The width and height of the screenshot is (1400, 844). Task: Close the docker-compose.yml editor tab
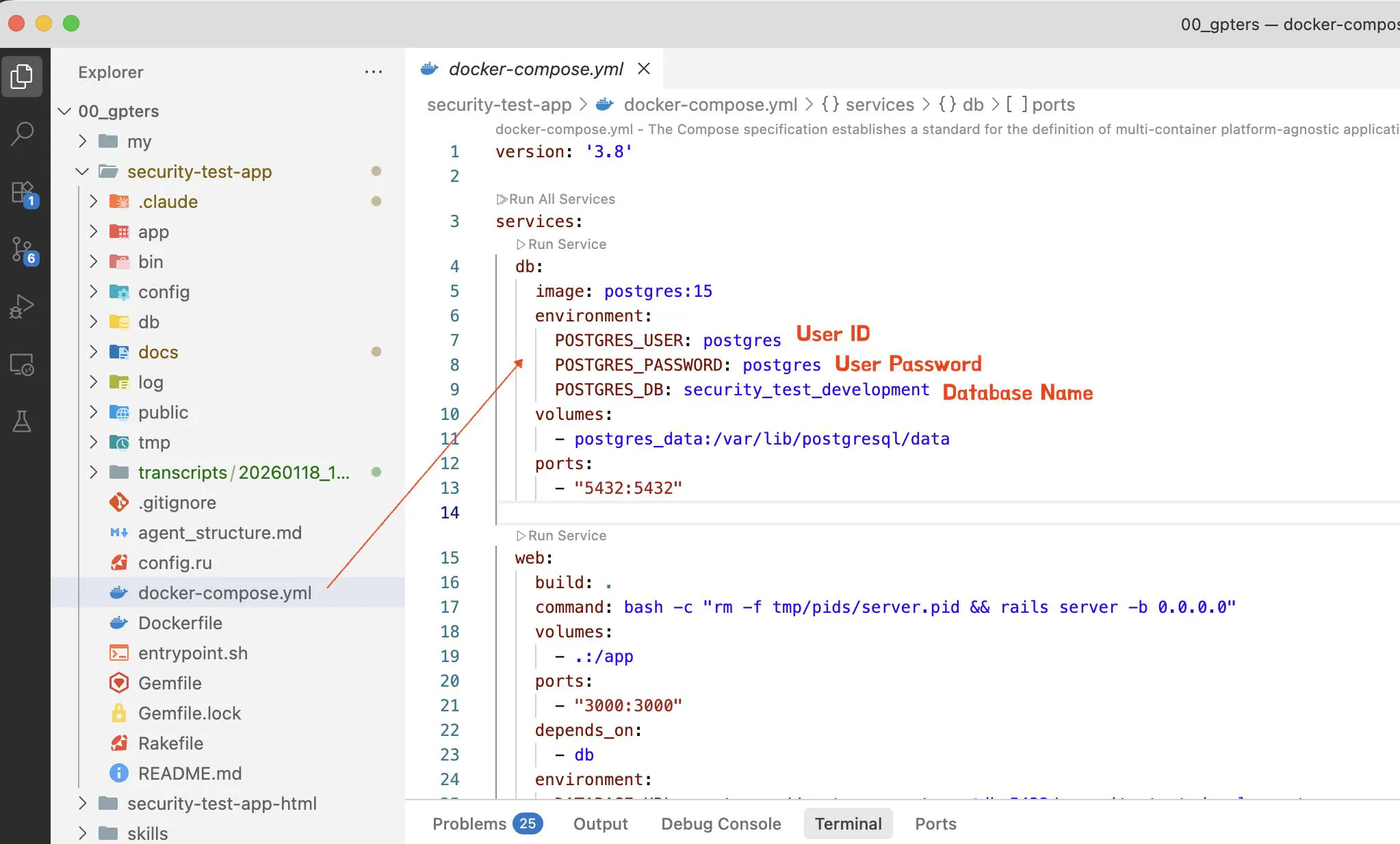pyautogui.click(x=643, y=68)
